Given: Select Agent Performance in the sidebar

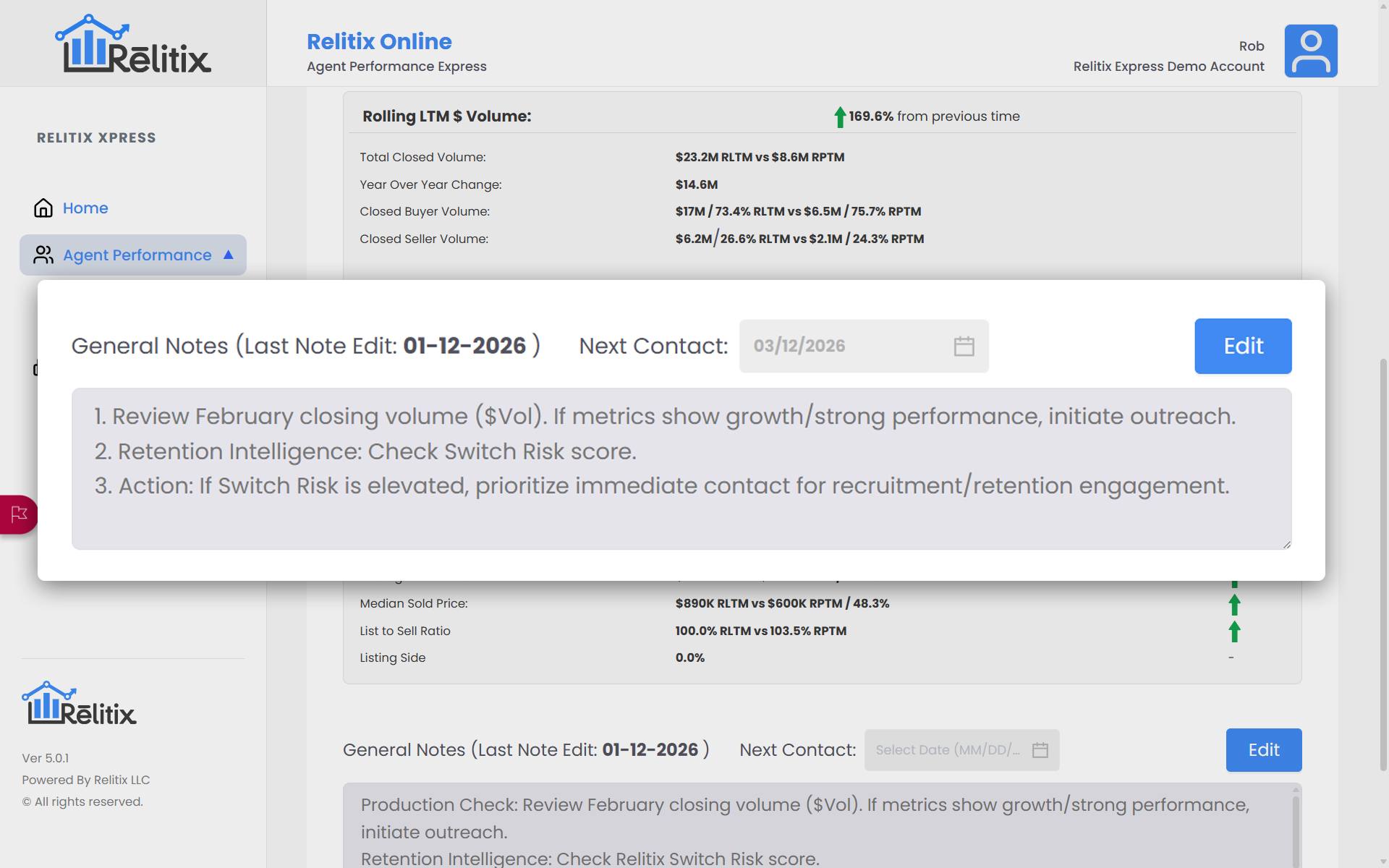Looking at the screenshot, I should coord(137,255).
